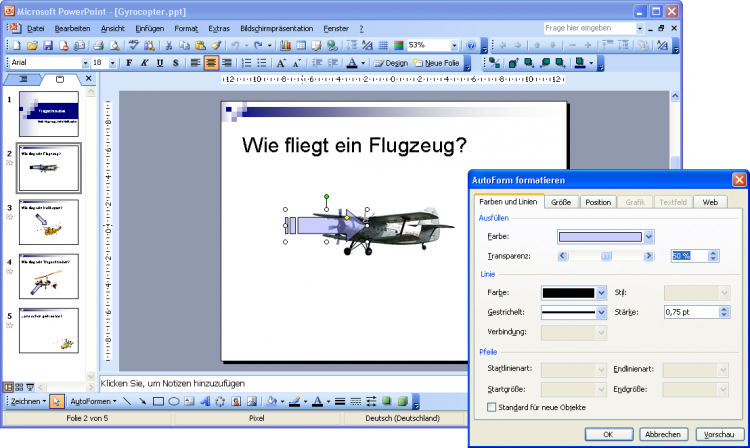Click the Insert WordArt icon
The image size is (750, 448).
click(206, 401)
